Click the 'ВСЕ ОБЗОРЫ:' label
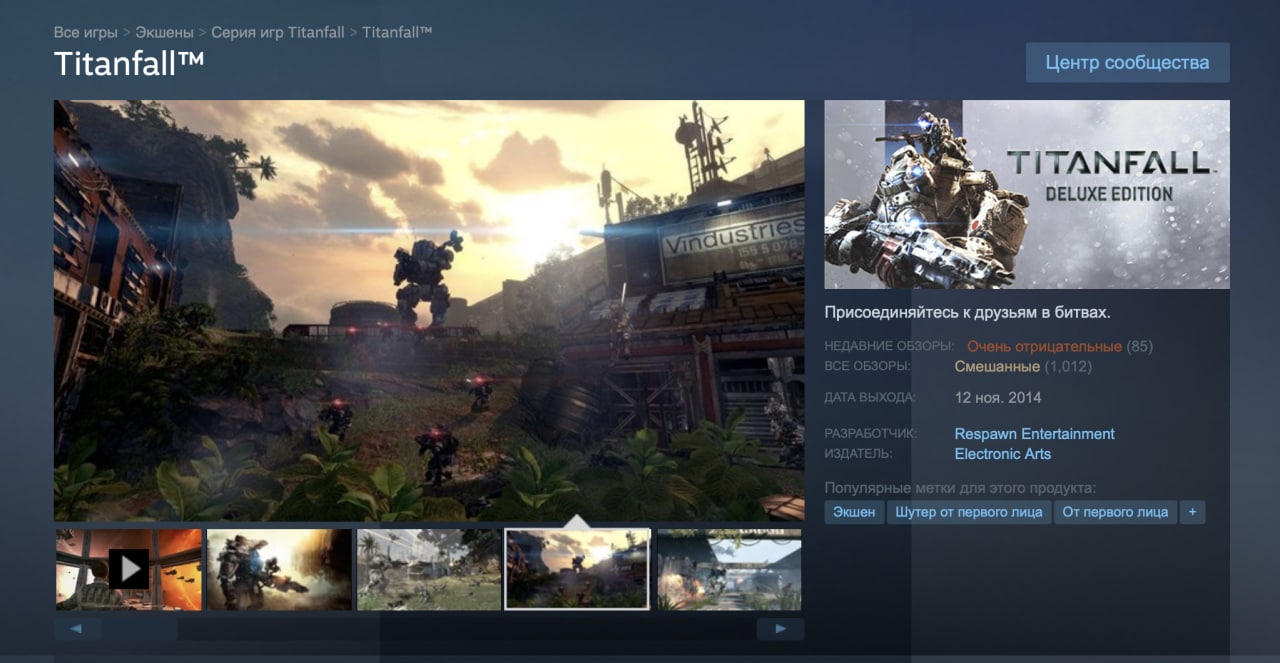 click(x=867, y=366)
